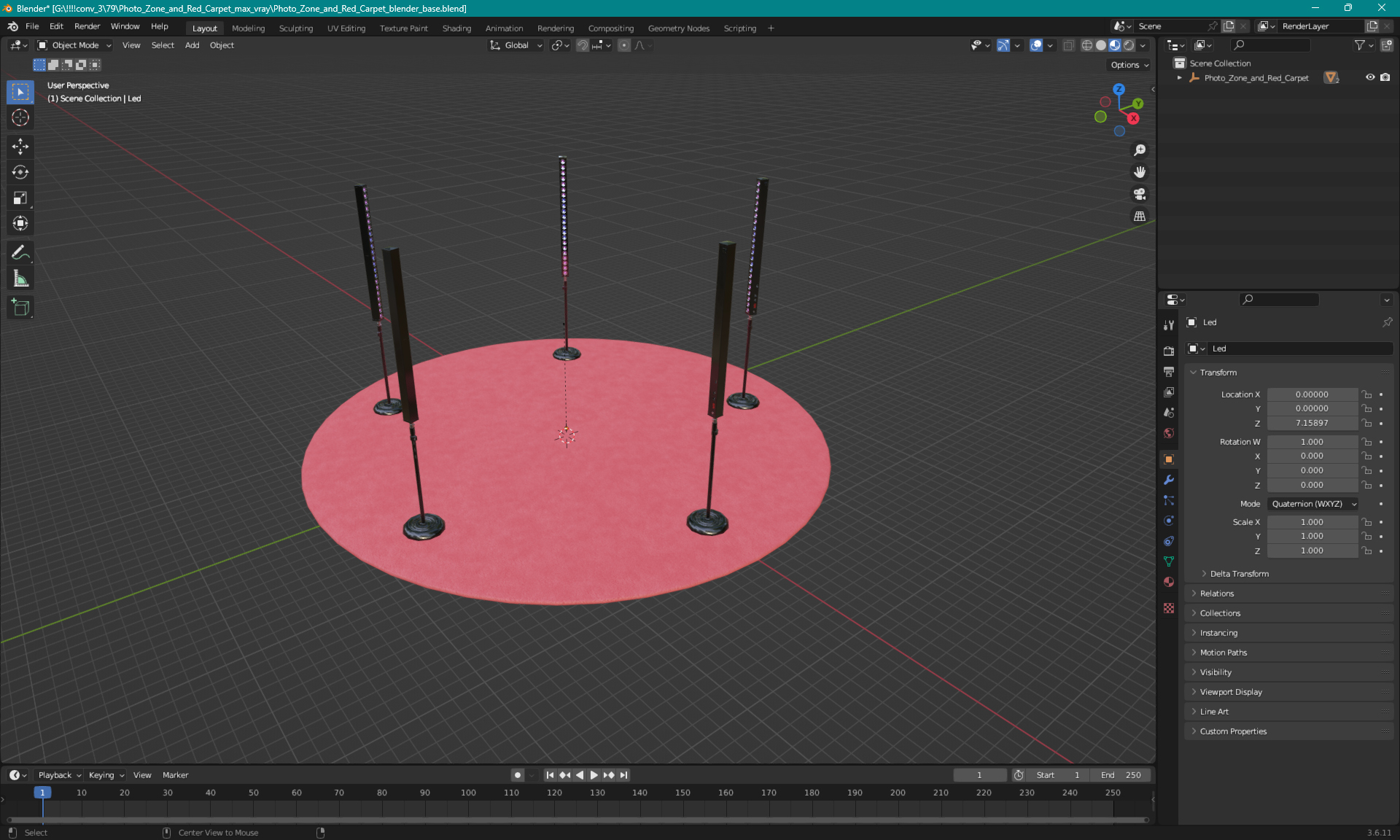
Task: Open the Output properties tab
Action: tap(1169, 372)
